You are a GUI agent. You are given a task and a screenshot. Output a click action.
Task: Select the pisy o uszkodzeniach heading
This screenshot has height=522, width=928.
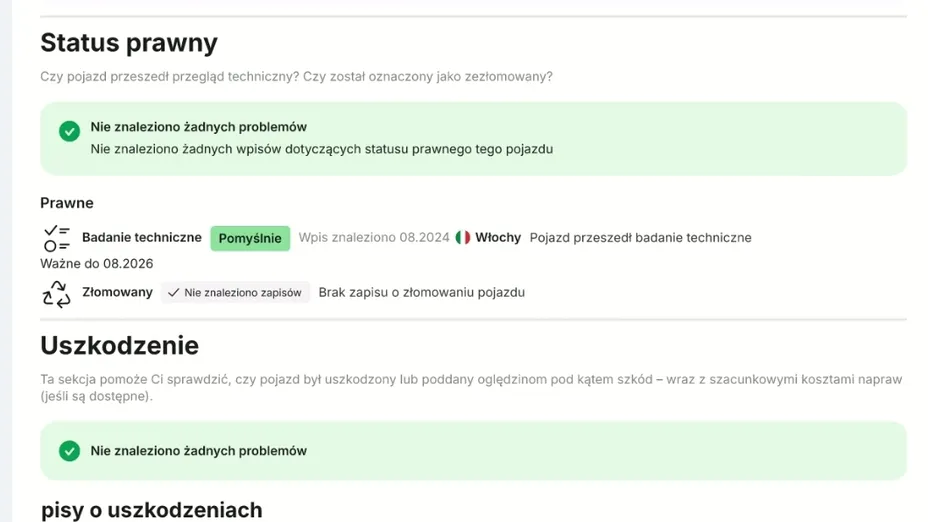(x=152, y=510)
